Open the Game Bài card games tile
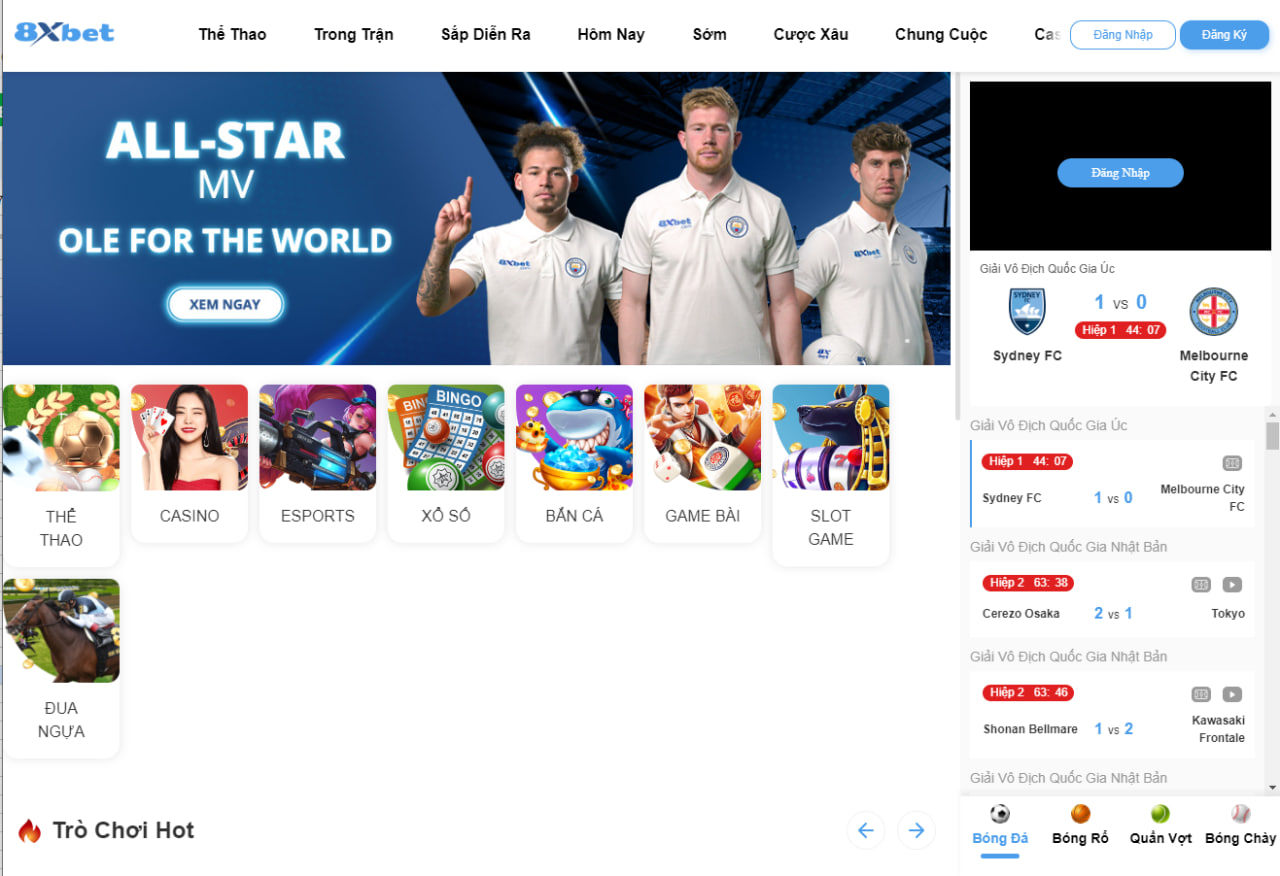Screen dimensions: 1280x876 coord(702,463)
